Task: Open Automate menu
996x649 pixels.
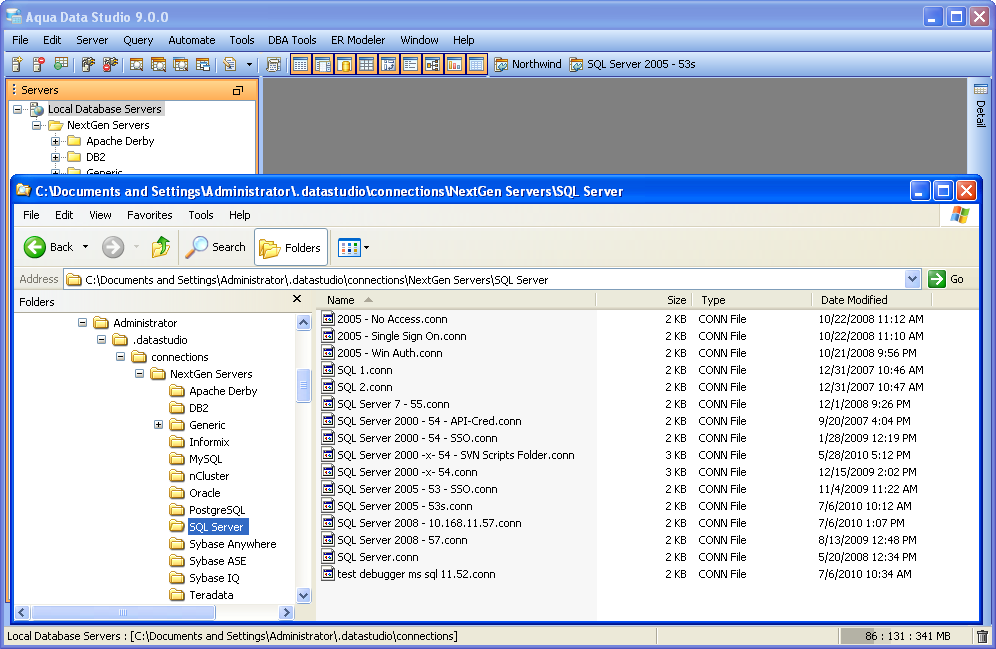Action: point(191,40)
